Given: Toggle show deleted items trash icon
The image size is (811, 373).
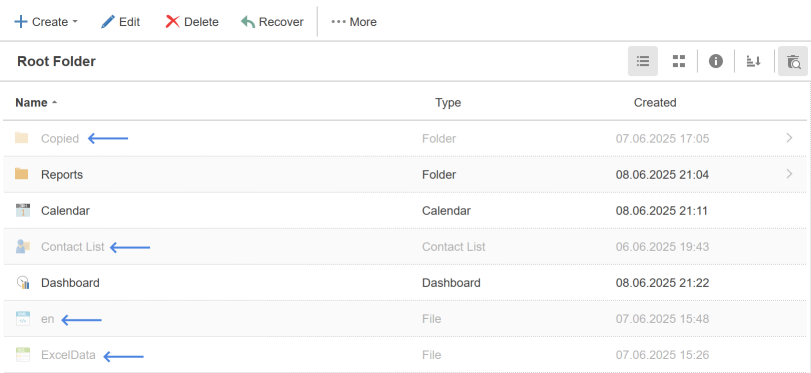Looking at the screenshot, I should 793,61.
